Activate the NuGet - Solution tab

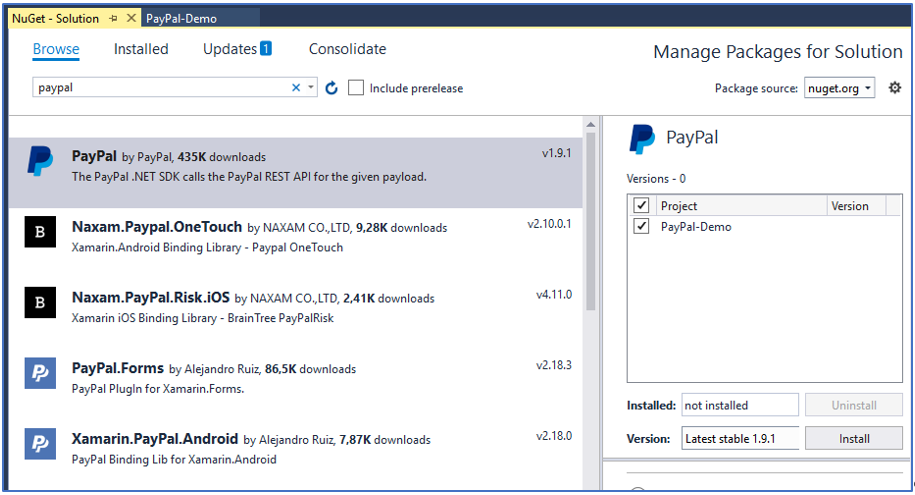tap(55, 19)
